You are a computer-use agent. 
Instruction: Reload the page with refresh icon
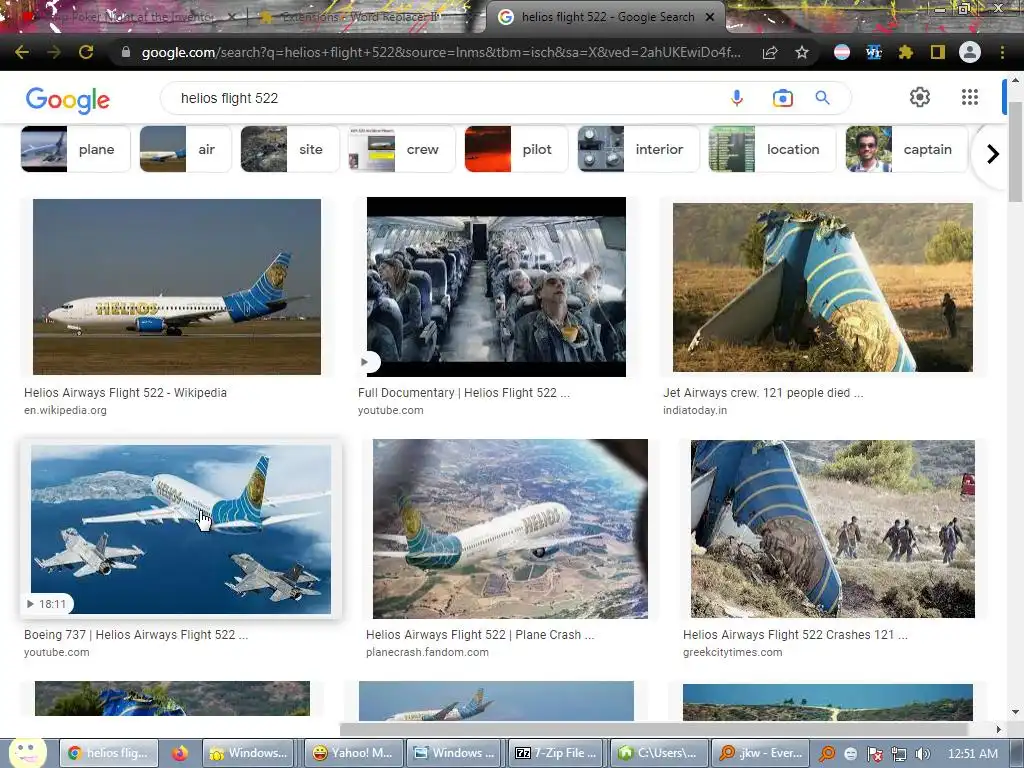point(86,52)
